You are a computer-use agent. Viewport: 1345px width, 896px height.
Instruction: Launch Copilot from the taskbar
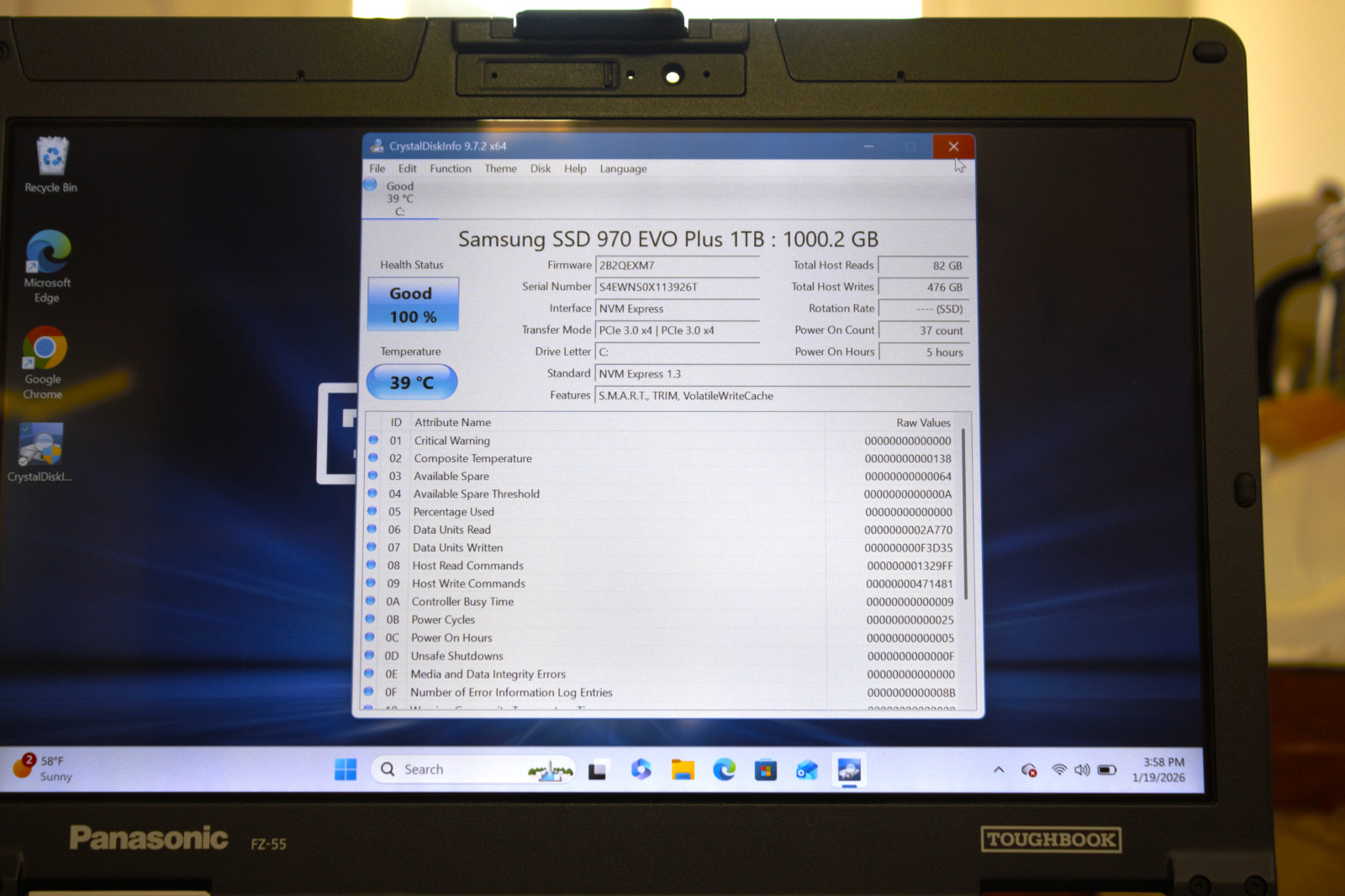point(641,769)
